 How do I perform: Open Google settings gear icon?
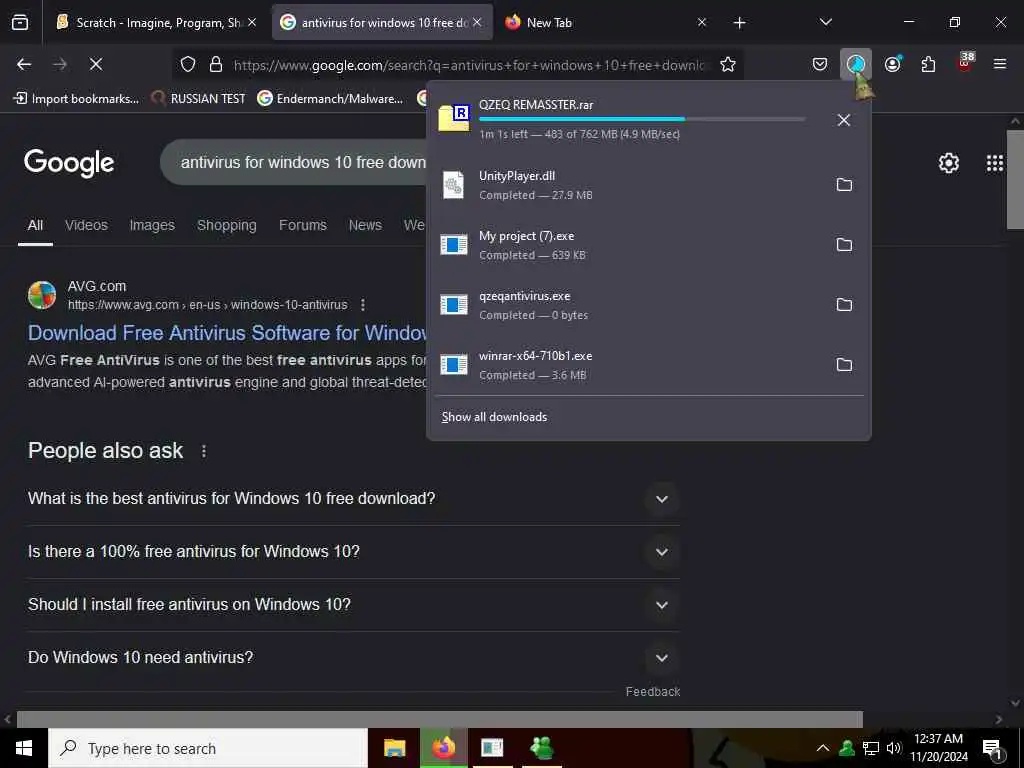click(948, 163)
